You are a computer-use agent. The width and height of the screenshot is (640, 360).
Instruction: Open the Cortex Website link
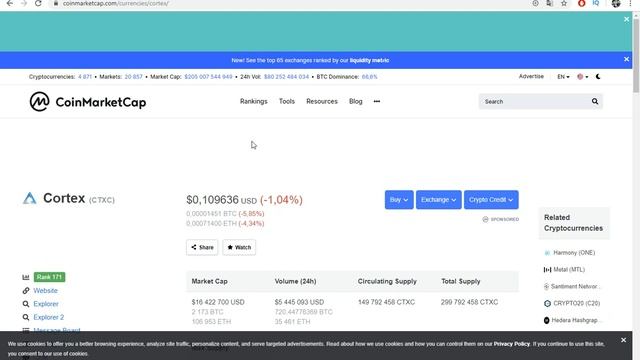tap(45, 291)
